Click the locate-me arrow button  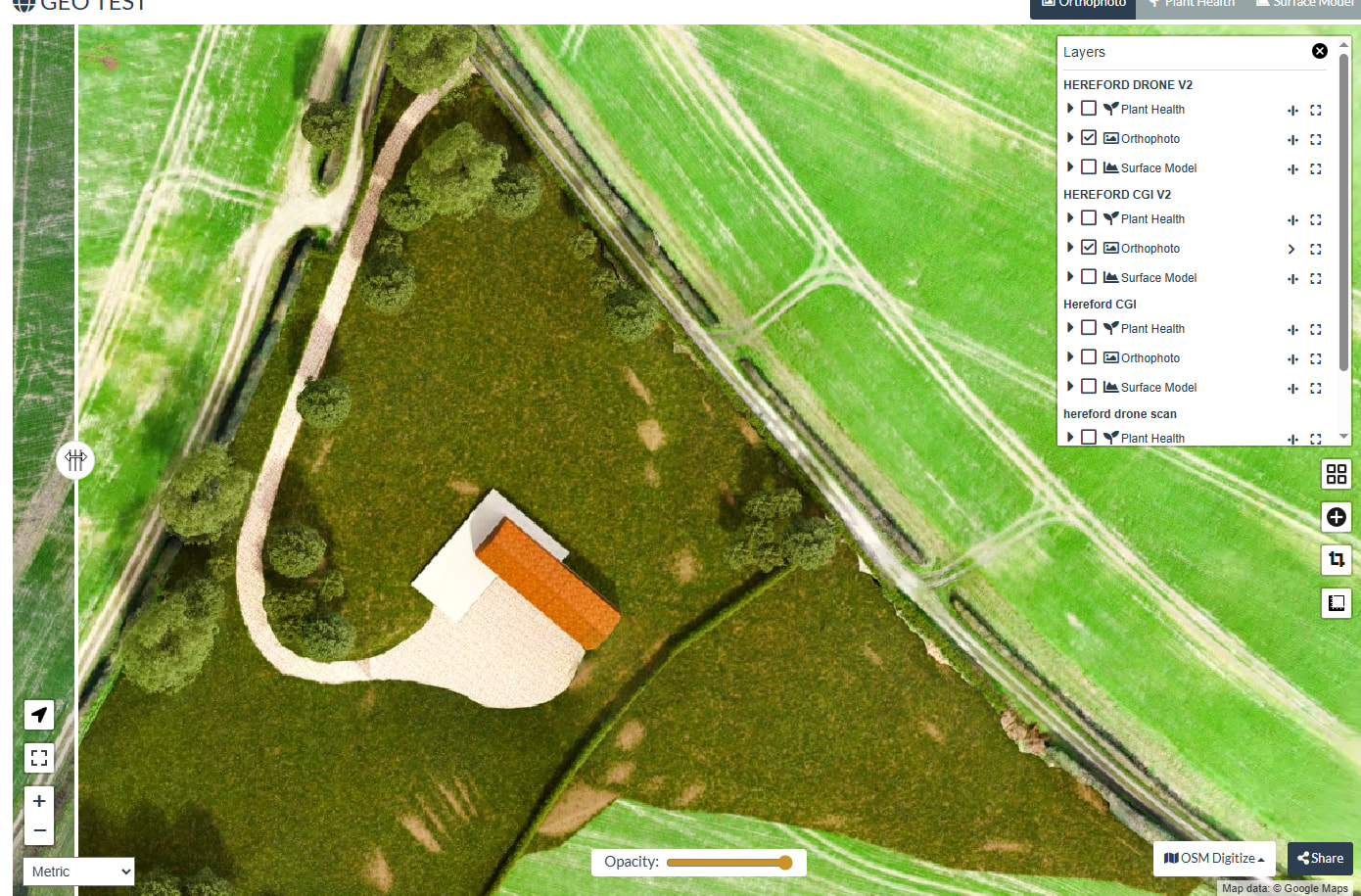click(x=39, y=715)
